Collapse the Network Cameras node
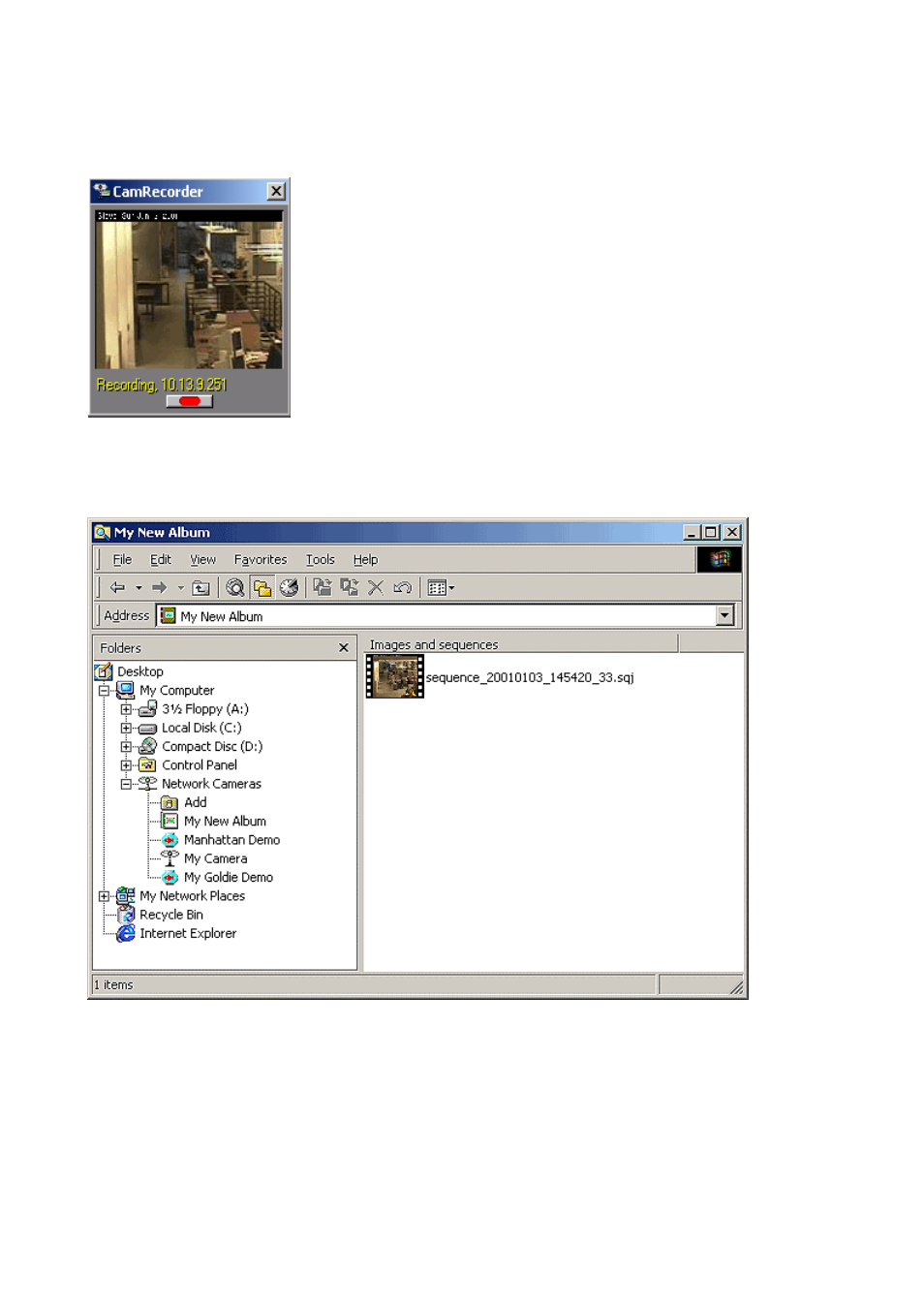The height and width of the screenshot is (1308, 924). tap(126, 784)
